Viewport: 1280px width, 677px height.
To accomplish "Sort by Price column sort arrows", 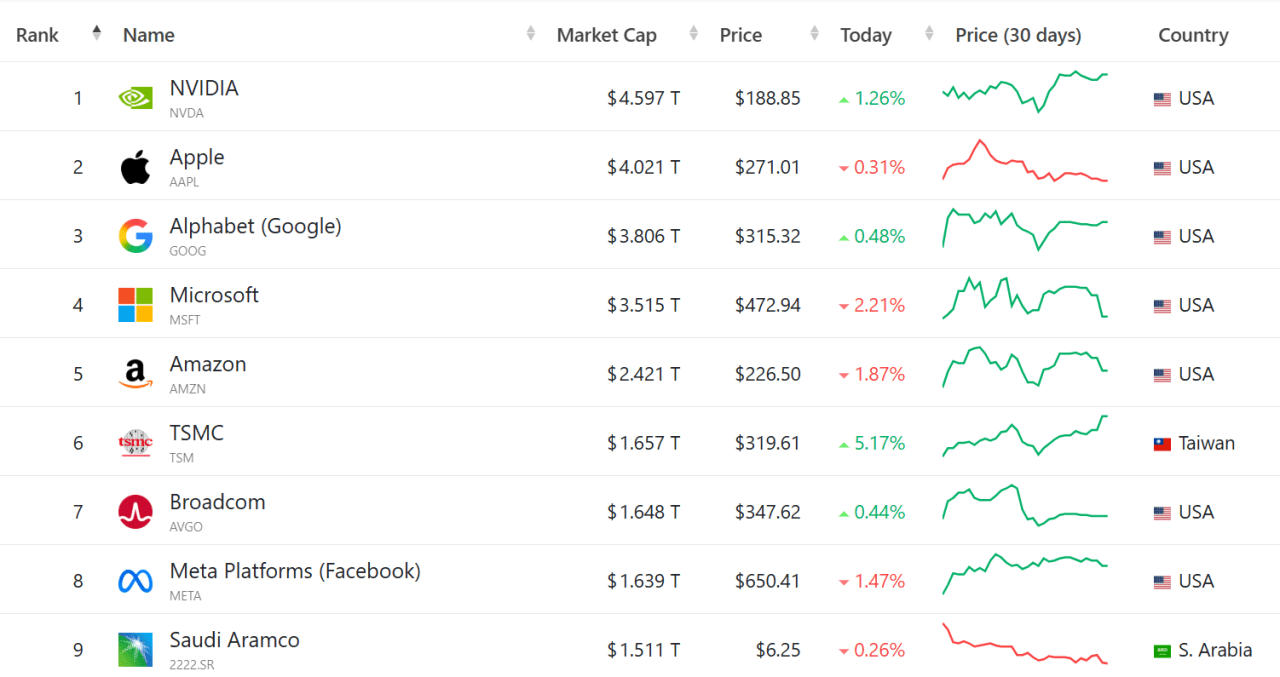I will coord(815,35).
